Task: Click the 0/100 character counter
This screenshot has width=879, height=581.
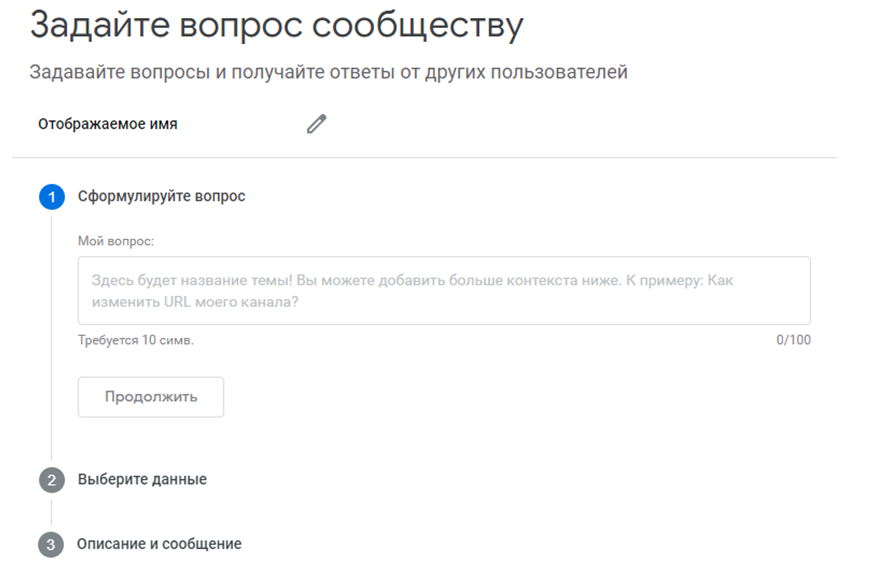Action: click(793, 340)
